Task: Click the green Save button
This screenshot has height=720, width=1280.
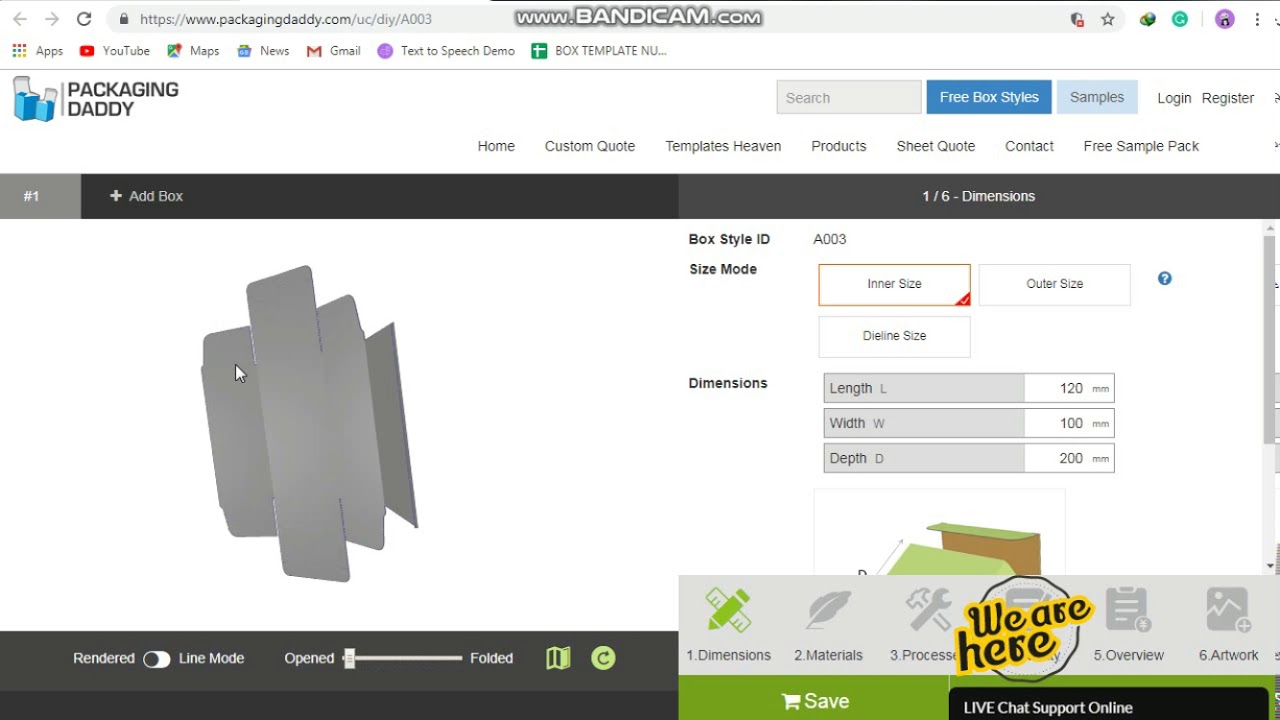Action: (814, 701)
